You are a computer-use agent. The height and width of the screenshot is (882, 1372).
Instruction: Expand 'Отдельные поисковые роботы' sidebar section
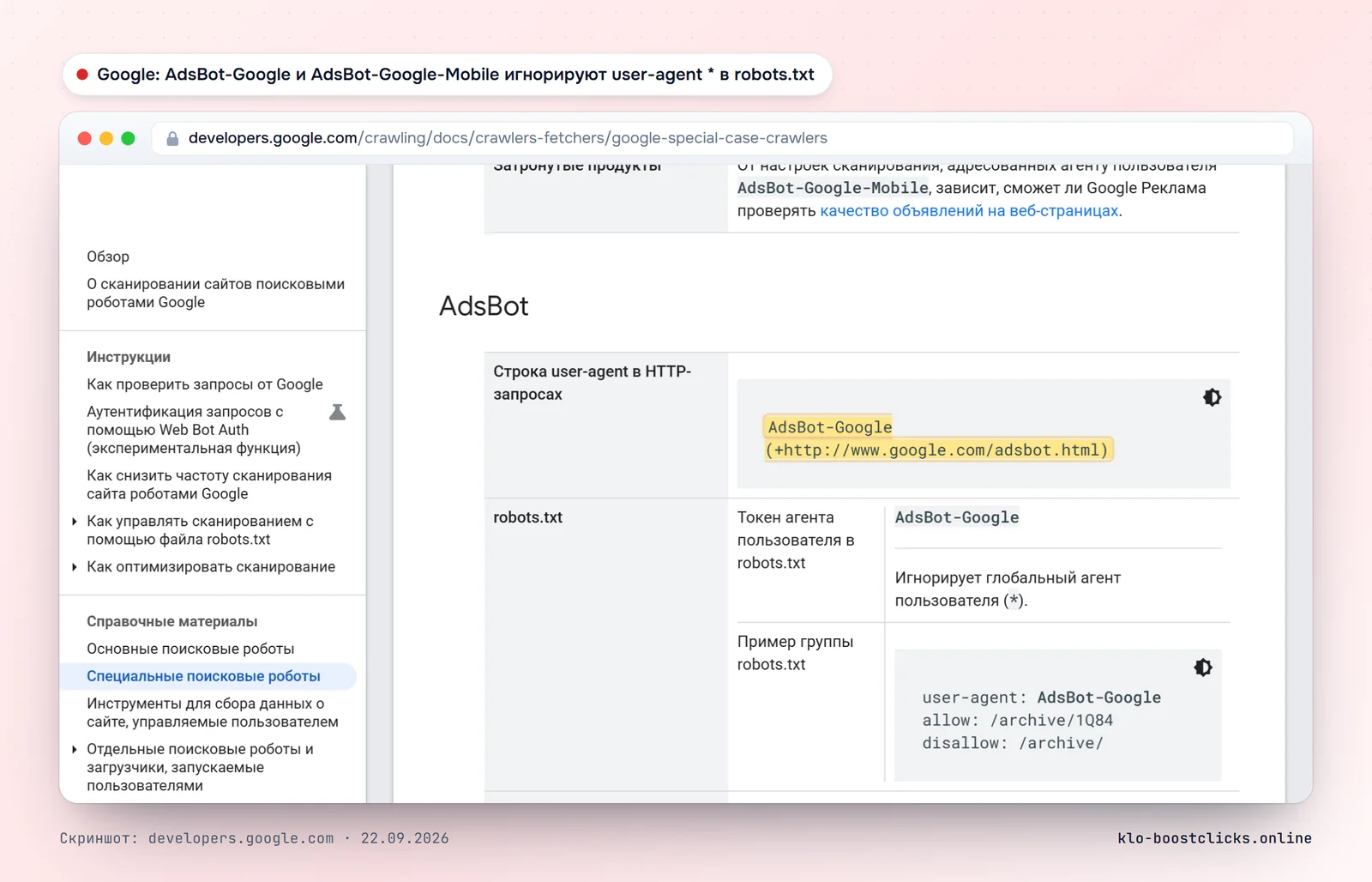pos(75,750)
